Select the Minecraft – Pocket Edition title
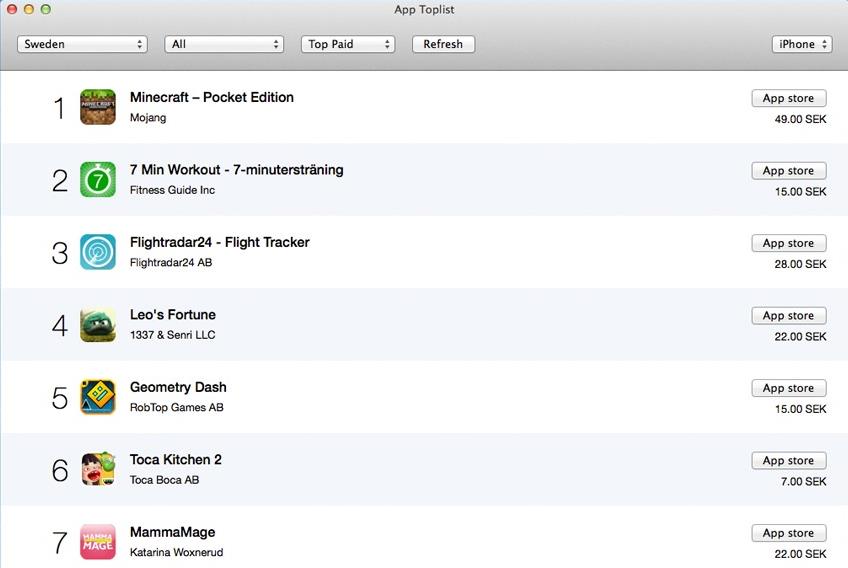The image size is (848, 568). (212, 97)
